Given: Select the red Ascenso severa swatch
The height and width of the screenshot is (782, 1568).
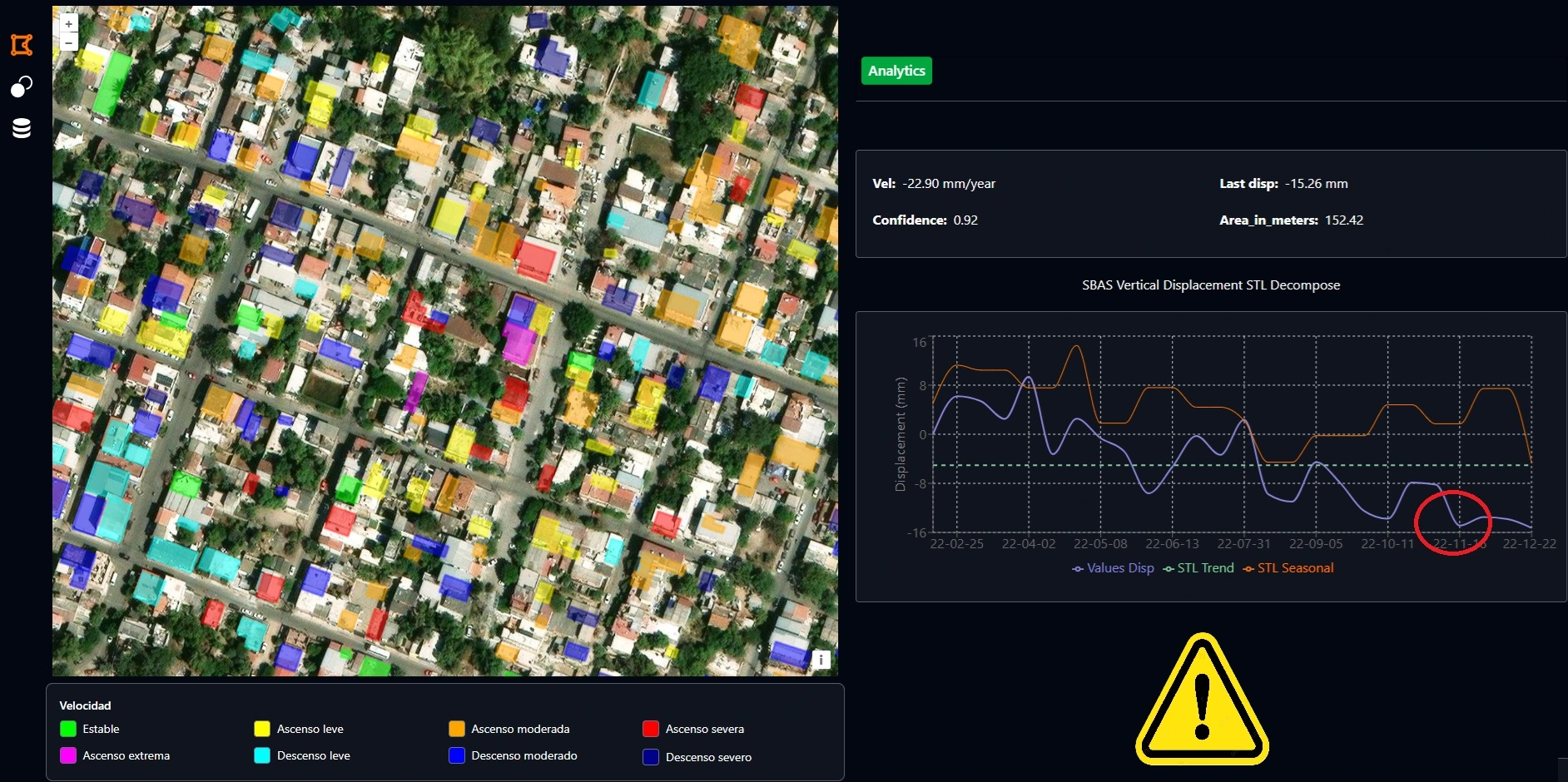Looking at the screenshot, I should 651,729.
